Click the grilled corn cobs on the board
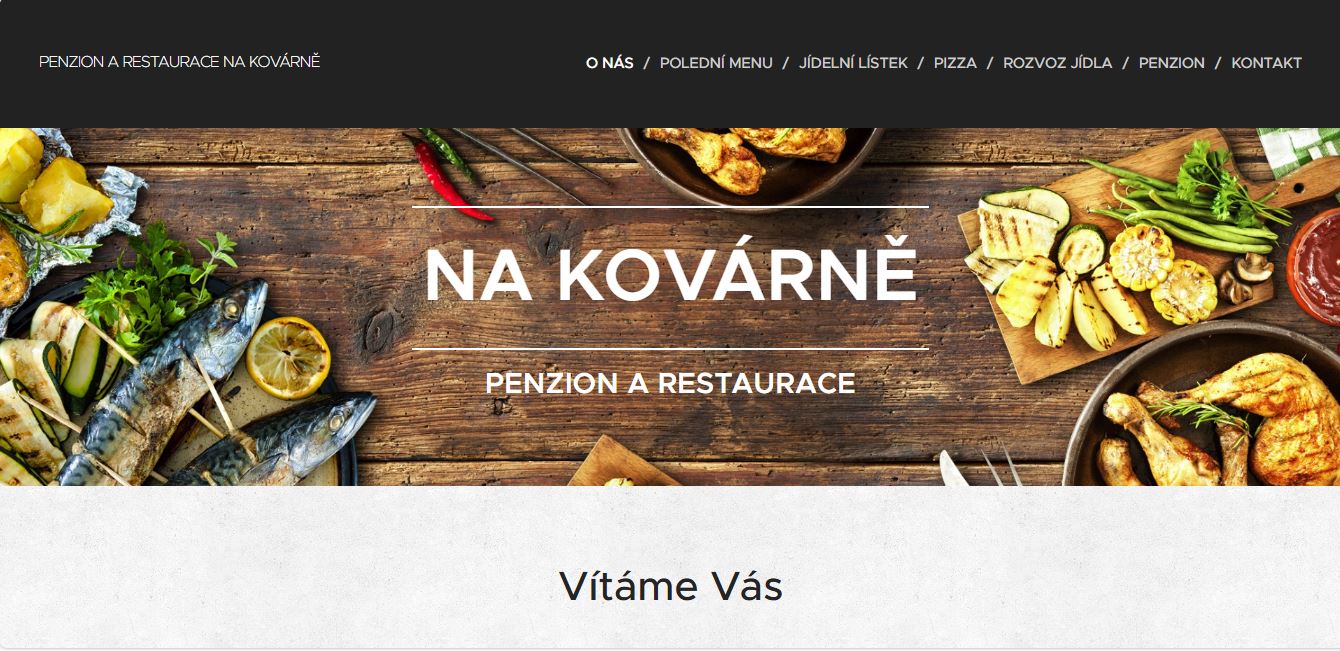The height and width of the screenshot is (651, 1340). 1163,272
